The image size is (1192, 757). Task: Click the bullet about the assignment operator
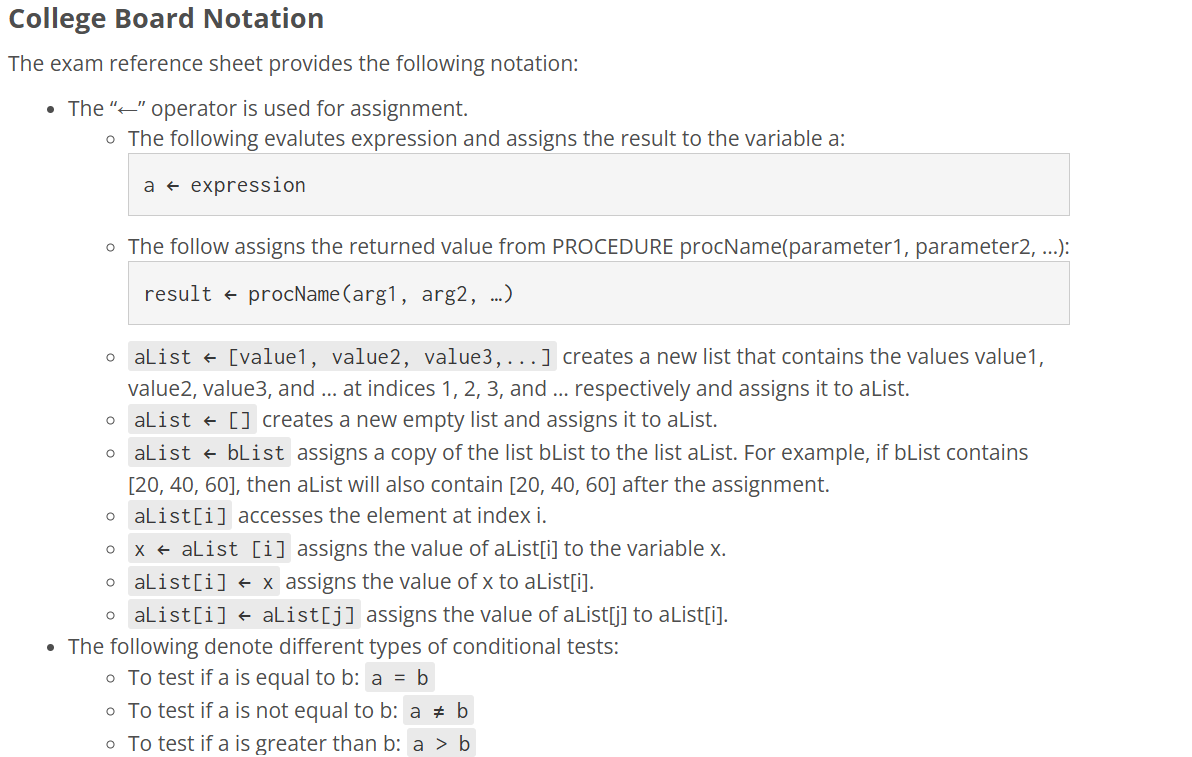pos(268,109)
